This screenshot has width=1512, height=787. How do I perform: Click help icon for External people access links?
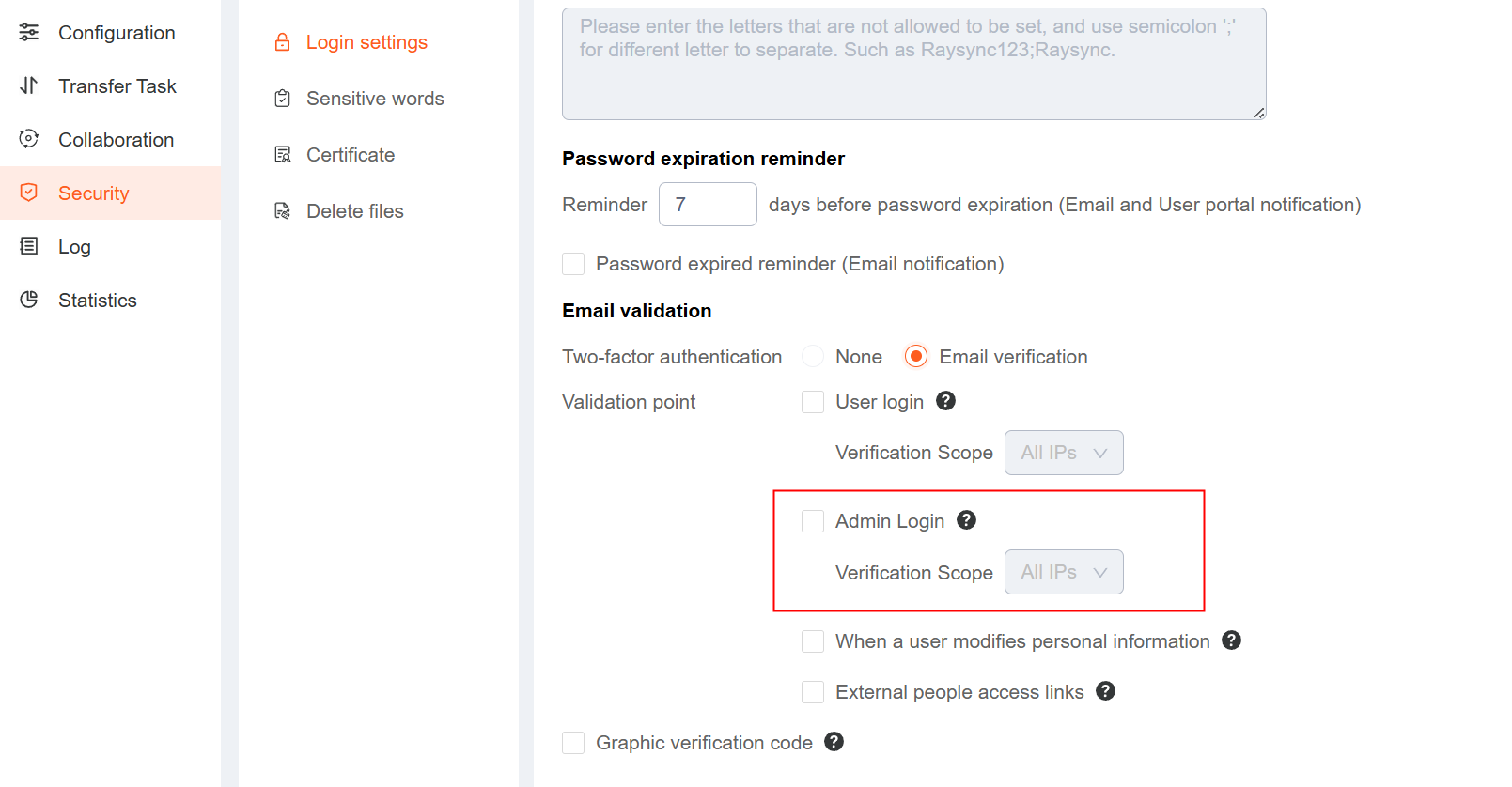click(x=1106, y=691)
